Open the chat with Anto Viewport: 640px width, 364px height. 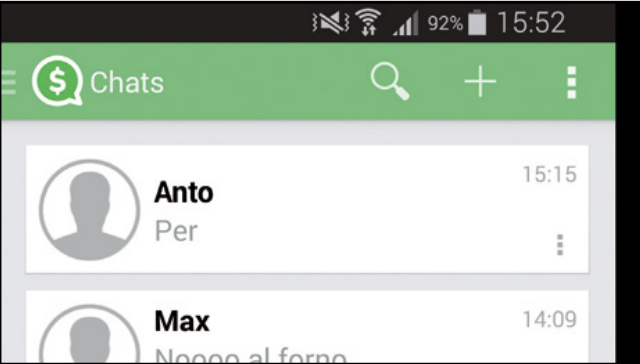pyautogui.click(x=307, y=209)
